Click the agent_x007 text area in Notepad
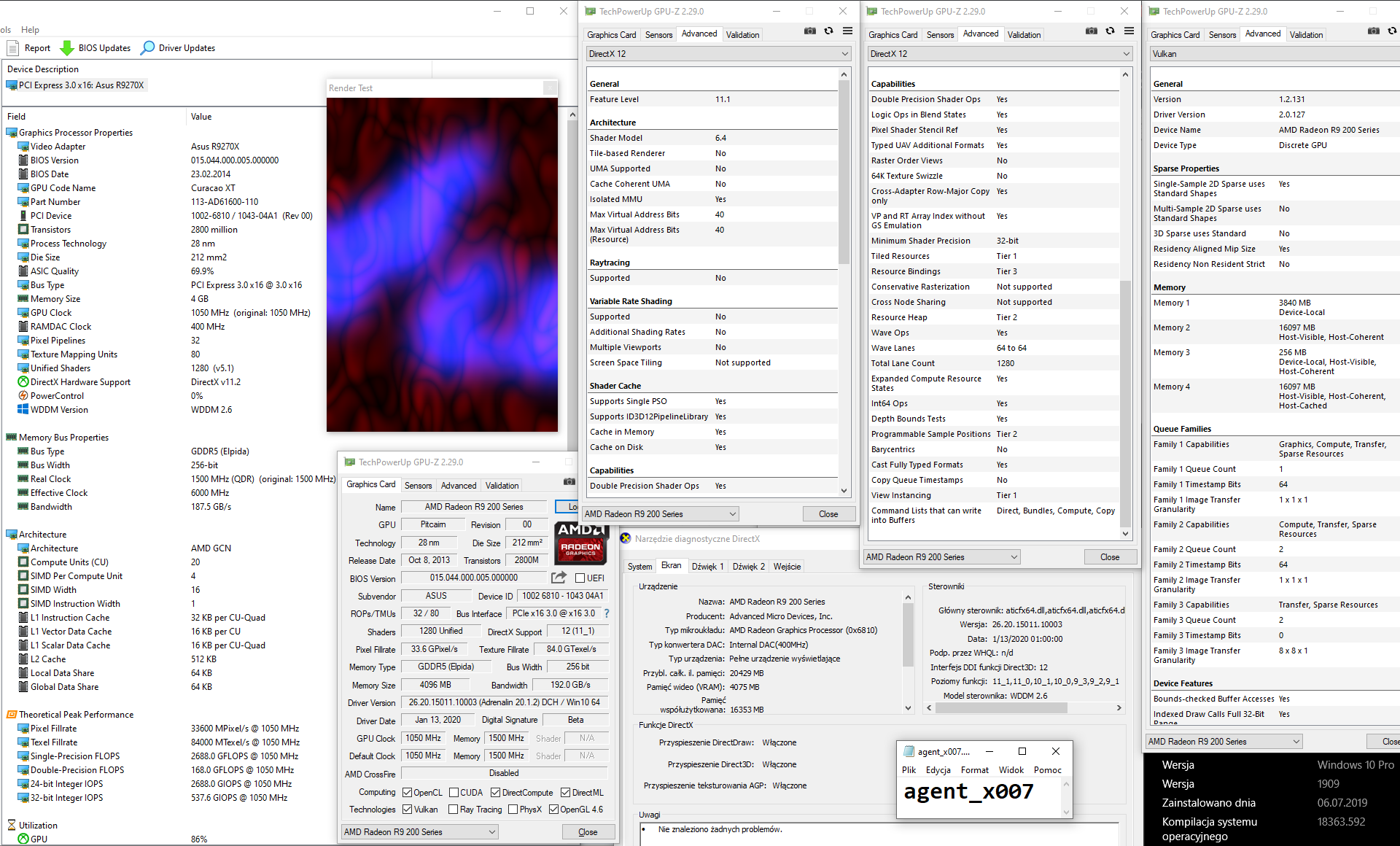The width and height of the screenshot is (1400, 846). tap(979, 798)
